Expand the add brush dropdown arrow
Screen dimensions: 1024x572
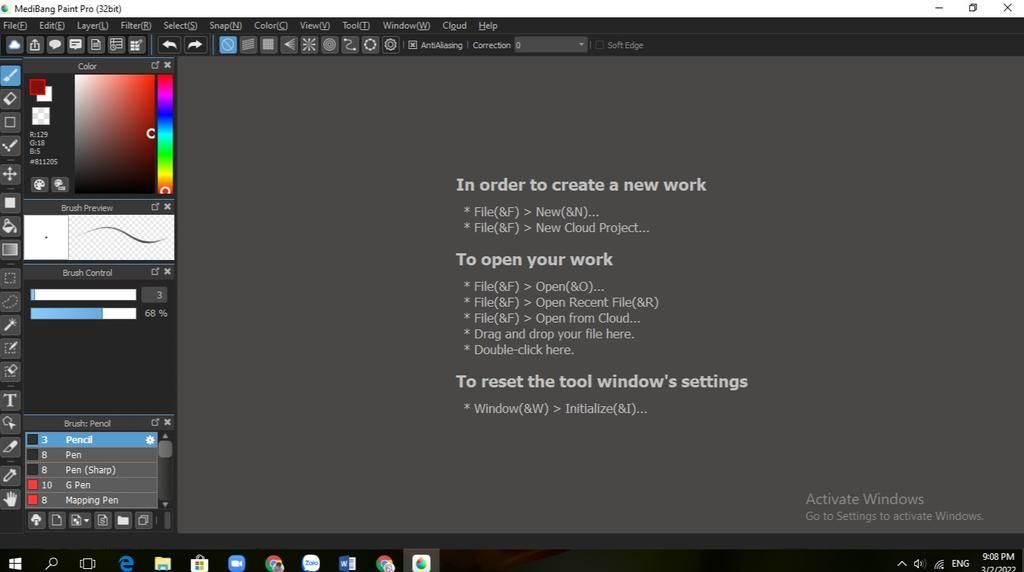point(86,520)
